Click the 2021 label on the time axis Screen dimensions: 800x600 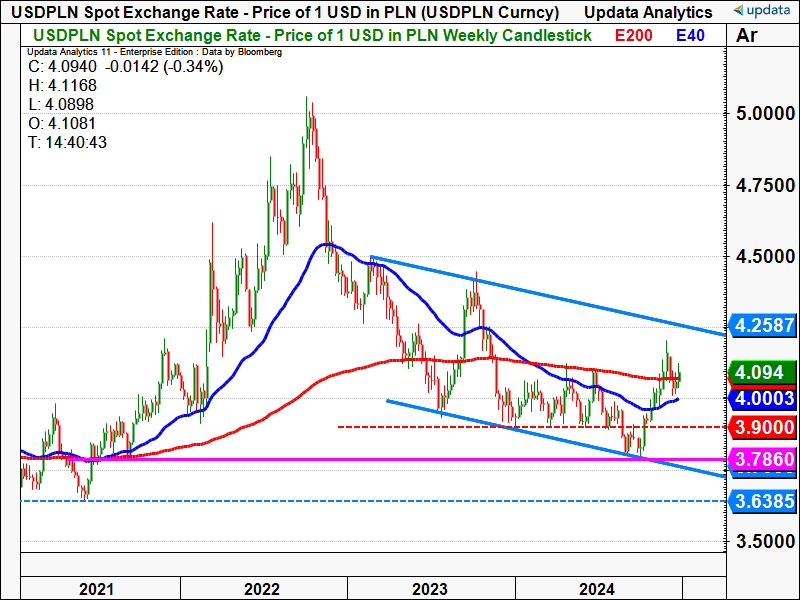[96, 589]
